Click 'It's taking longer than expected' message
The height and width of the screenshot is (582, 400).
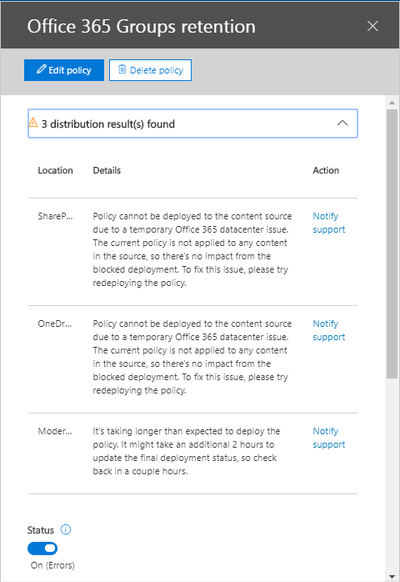(x=186, y=451)
